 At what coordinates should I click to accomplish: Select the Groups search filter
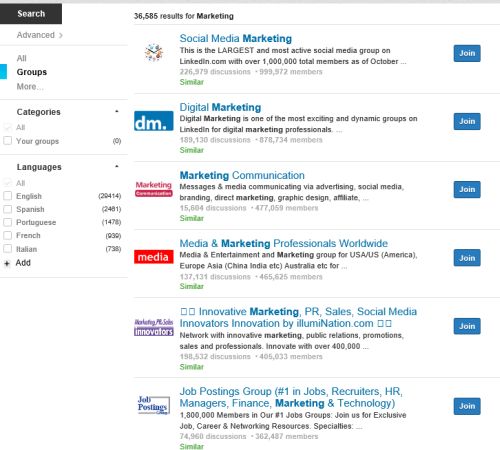click(x=32, y=72)
